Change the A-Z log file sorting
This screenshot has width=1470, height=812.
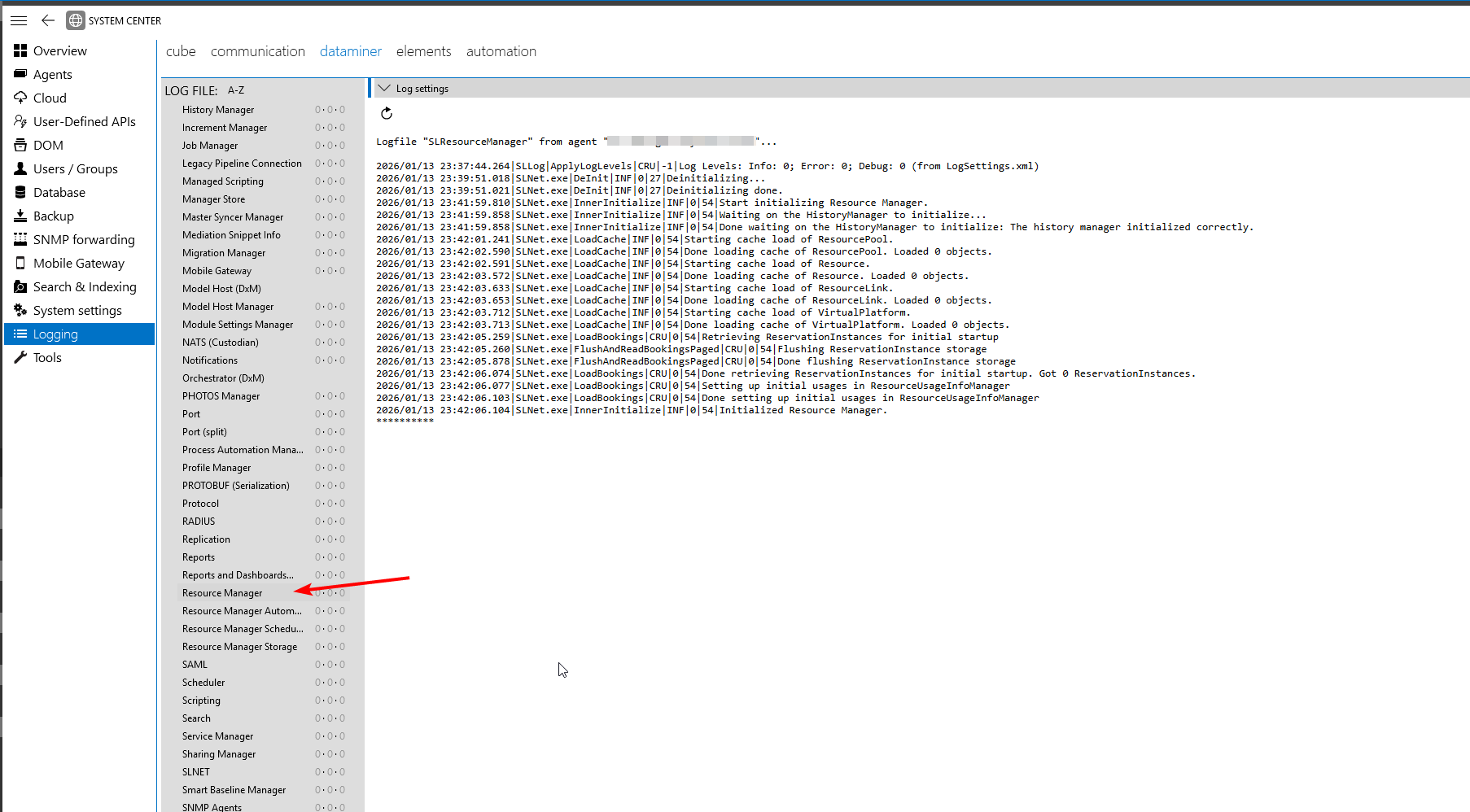point(236,90)
